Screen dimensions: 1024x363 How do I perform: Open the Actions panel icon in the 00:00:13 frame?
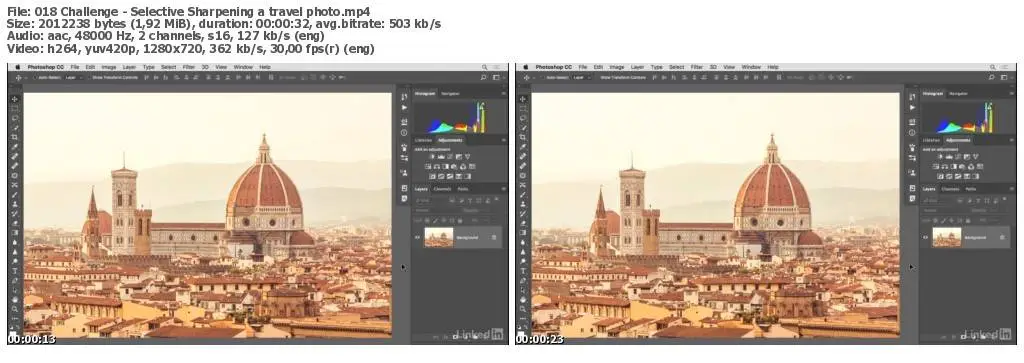tap(404, 107)
